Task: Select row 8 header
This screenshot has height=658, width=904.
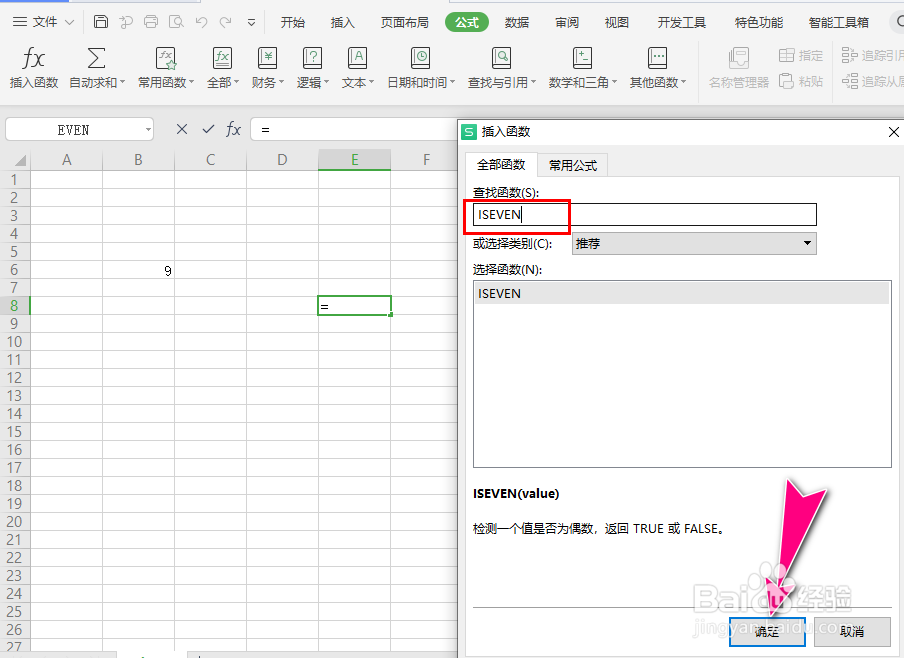Action: [x=14, y=306]
